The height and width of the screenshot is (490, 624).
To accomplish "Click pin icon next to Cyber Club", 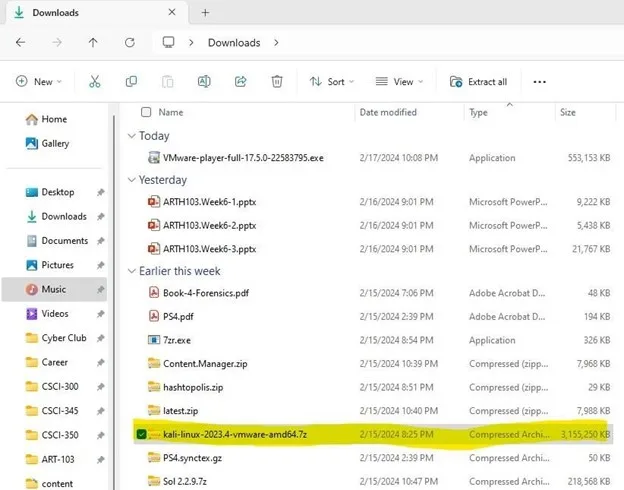I will tap(101, 338).
